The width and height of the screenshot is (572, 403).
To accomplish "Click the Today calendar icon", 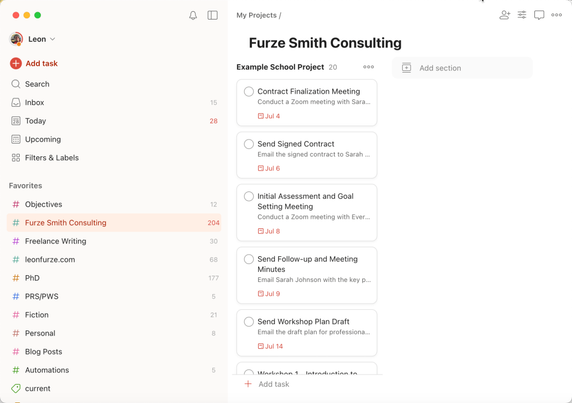I will click(x=16, y=121).
